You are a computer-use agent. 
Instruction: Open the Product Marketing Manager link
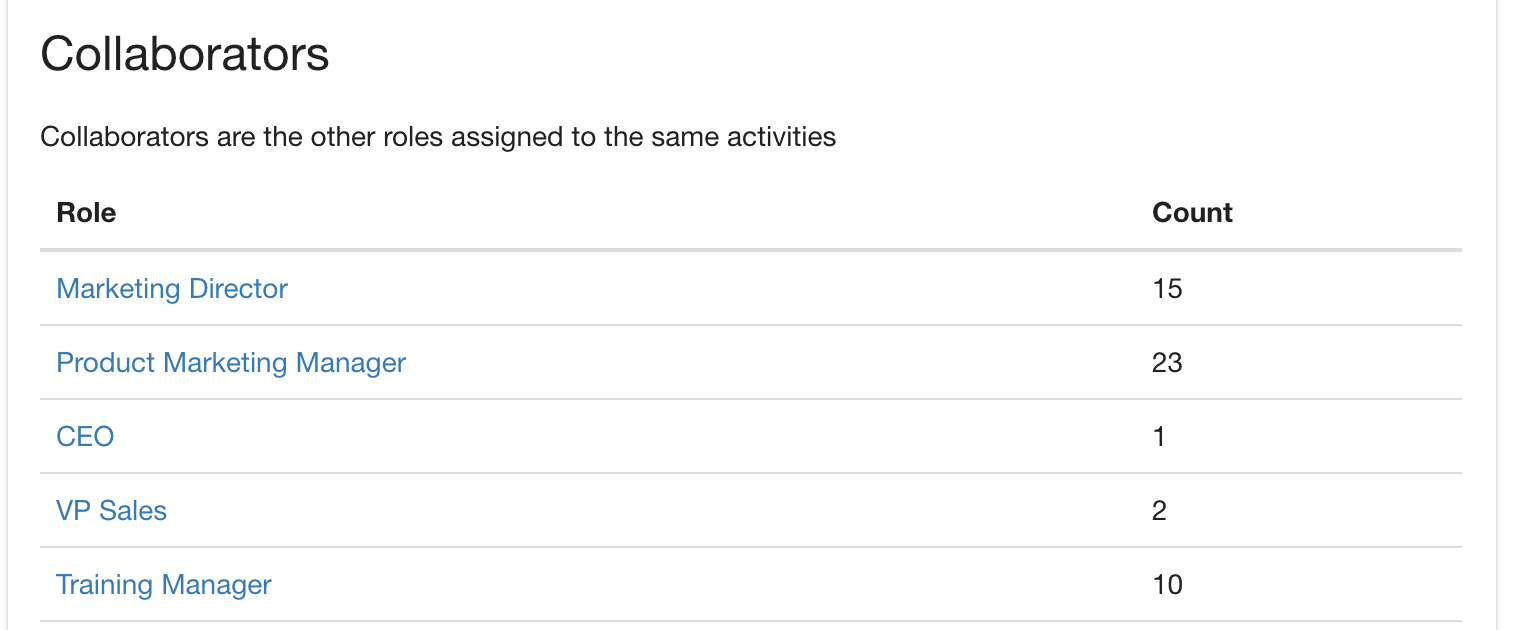click(x=231, y=363)
